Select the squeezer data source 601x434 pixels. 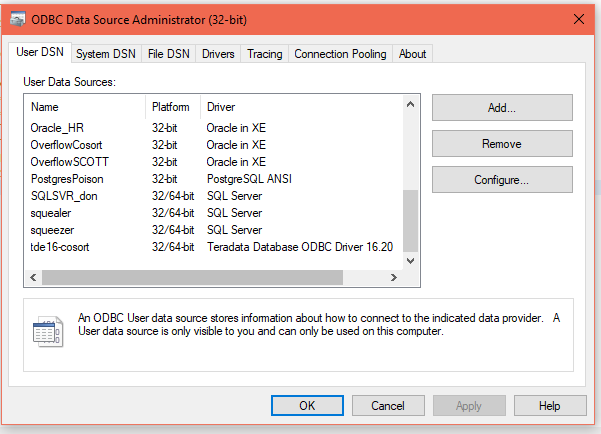point(52,230)
